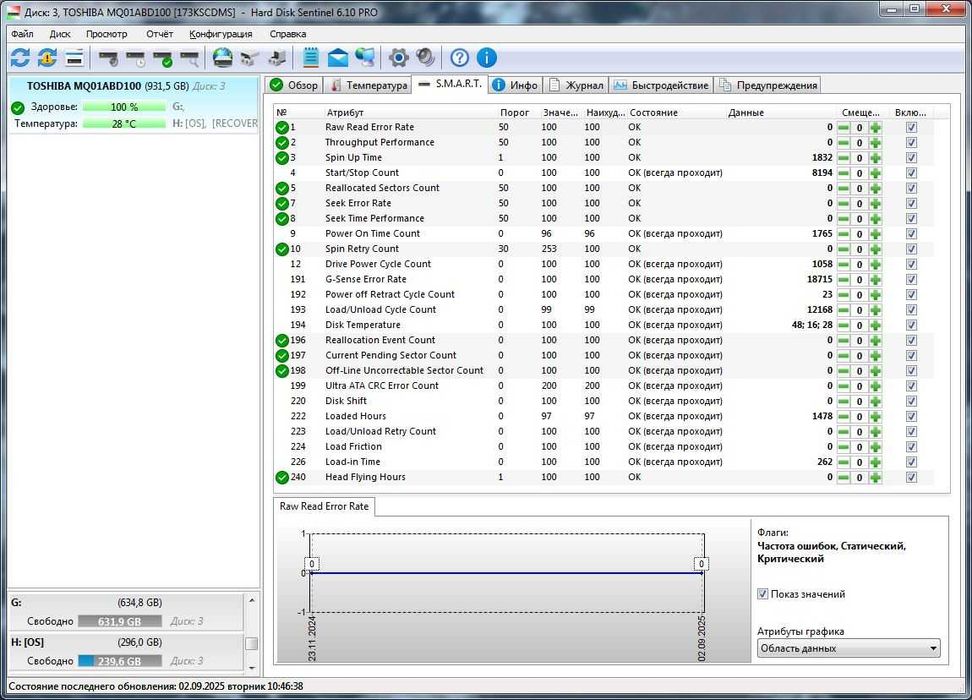Toggle the Throughput Performance enable checkbox
The height and width of the screenshot is (700, 972).
point(911,143)
